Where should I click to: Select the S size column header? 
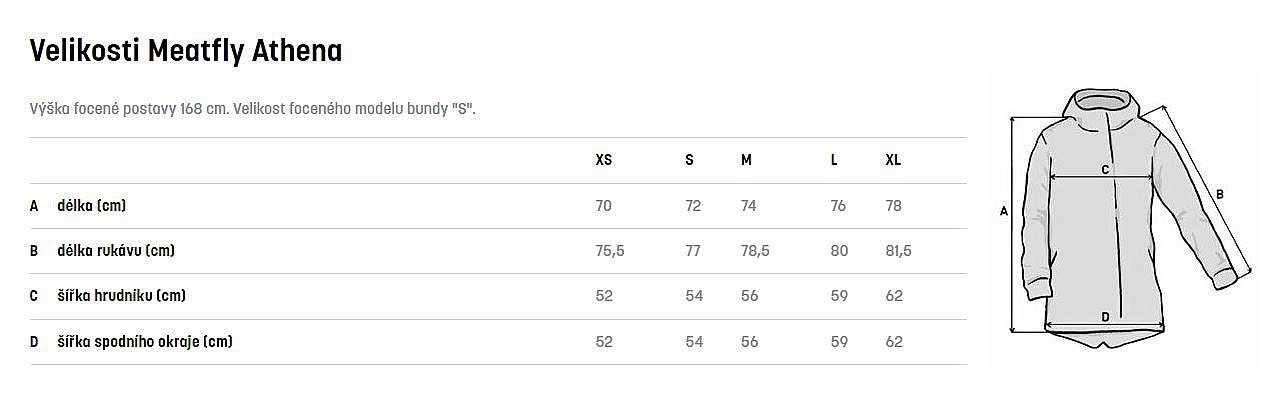(689, 160)
